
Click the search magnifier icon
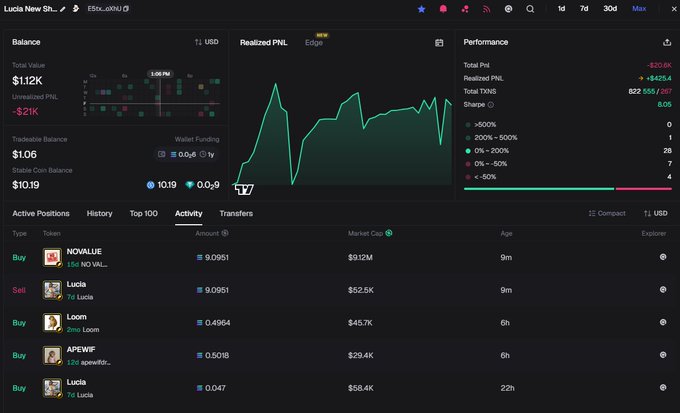(530, 9)
